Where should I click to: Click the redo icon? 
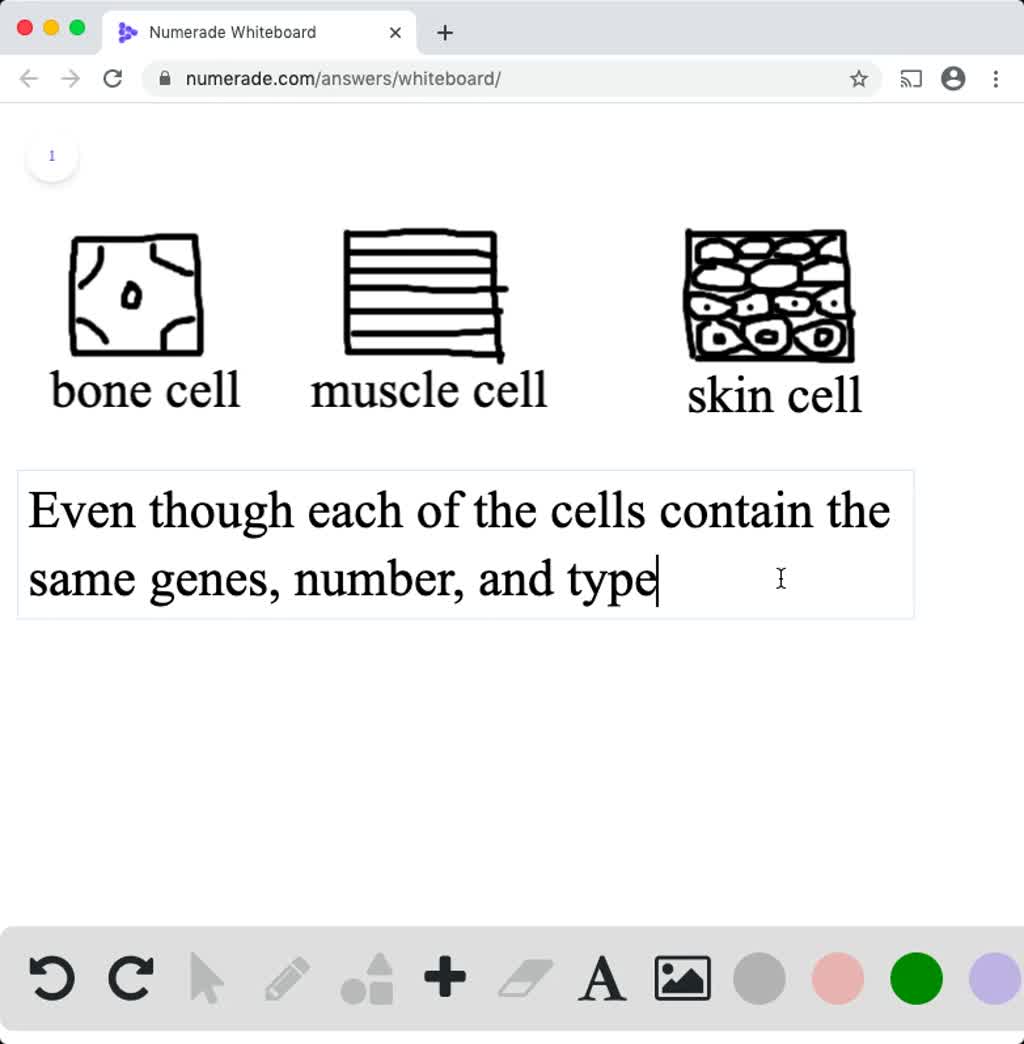[x=131, y=979]
